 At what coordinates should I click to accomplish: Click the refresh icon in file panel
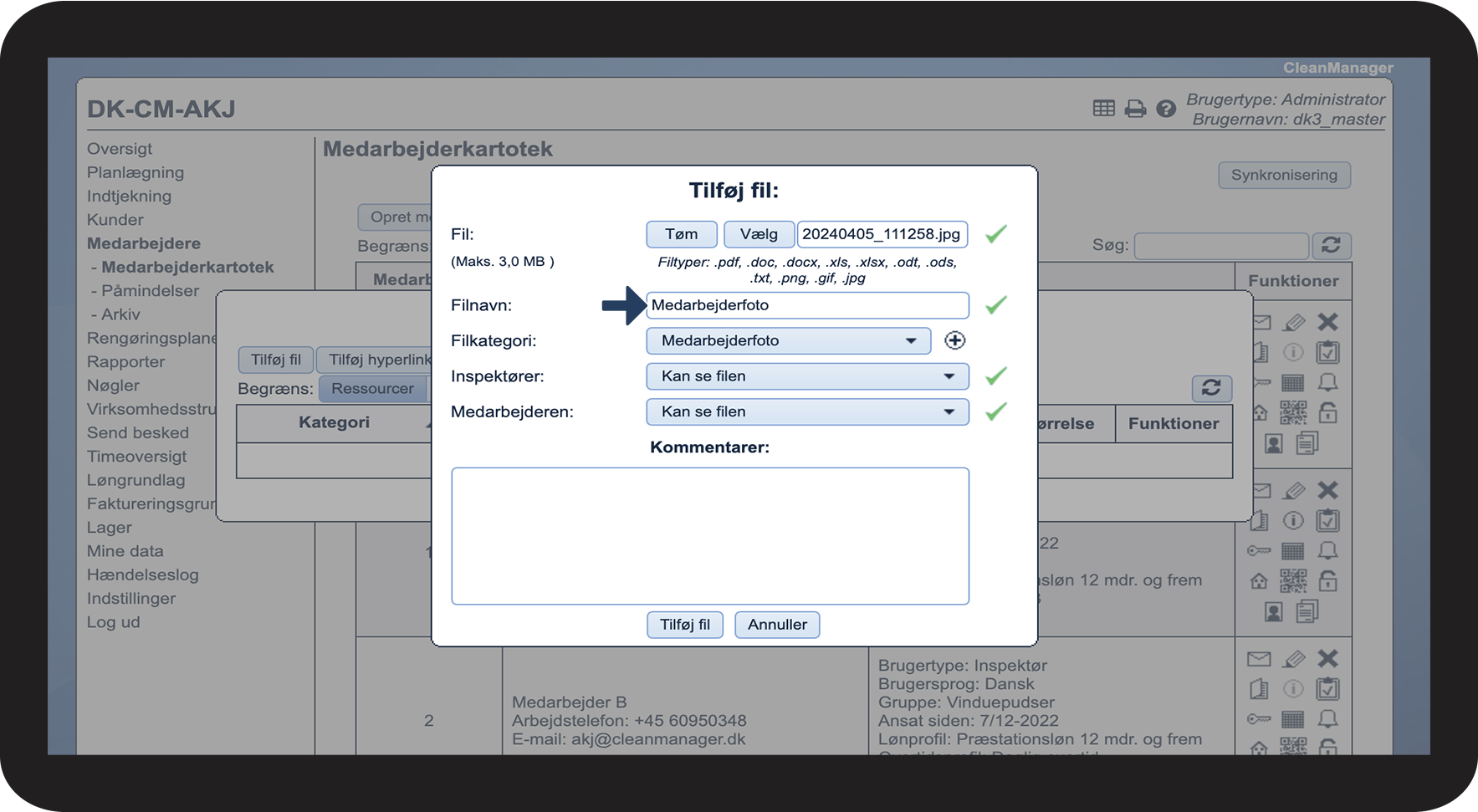coord(1210,388)
